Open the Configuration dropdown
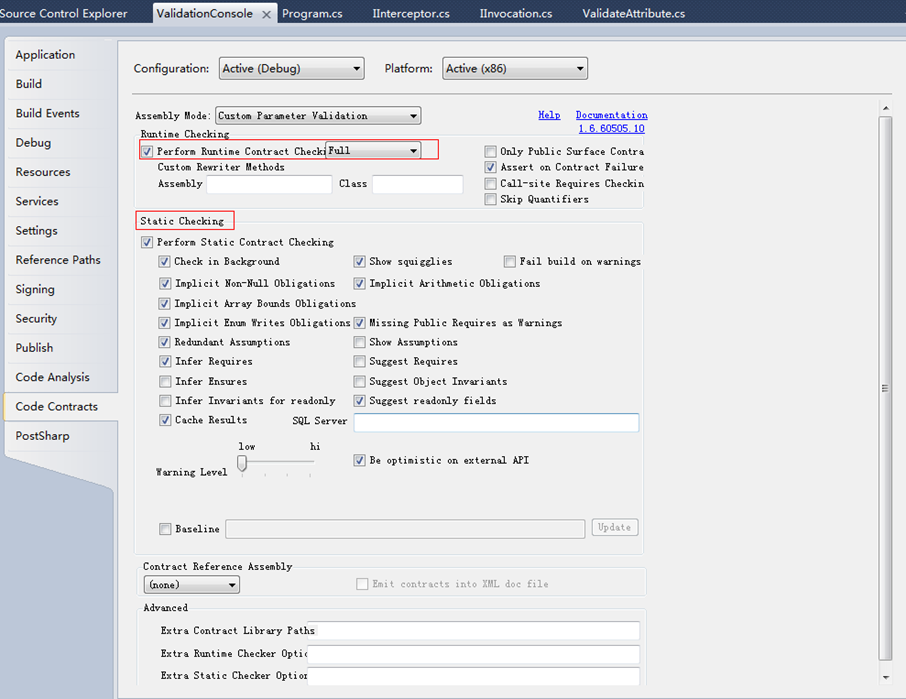The height and width of the screenshot is (699, 906). pyautogui.click(x=290, y=69)
